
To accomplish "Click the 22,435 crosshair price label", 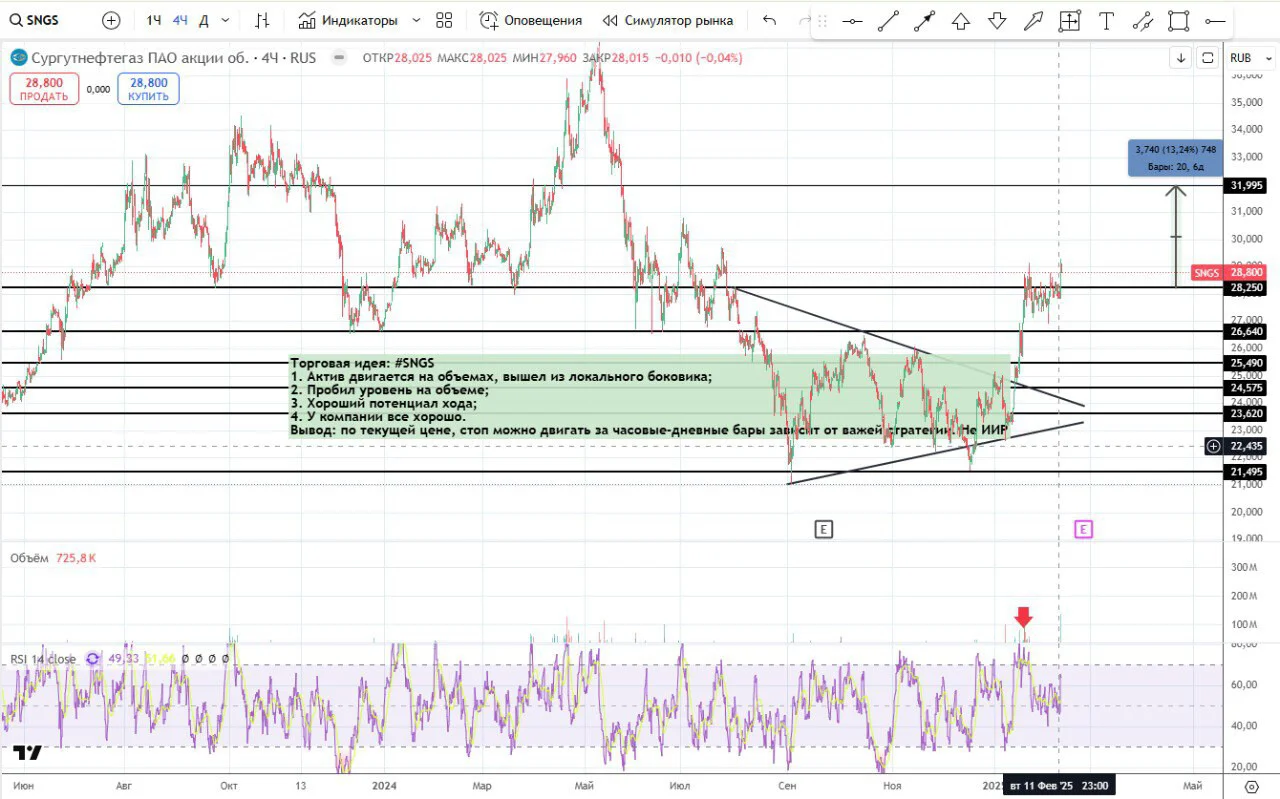I will (1247, 446).
